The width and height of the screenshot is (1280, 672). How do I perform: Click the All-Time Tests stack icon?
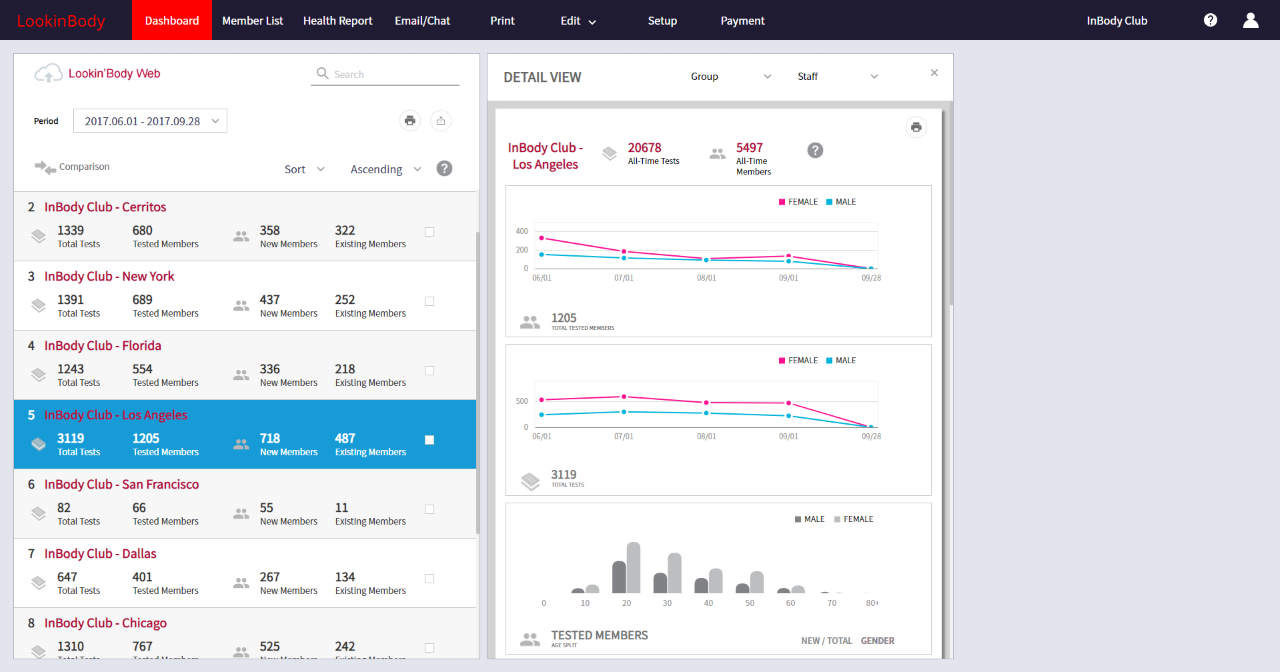pyautogui.click(x=610, y=154)
